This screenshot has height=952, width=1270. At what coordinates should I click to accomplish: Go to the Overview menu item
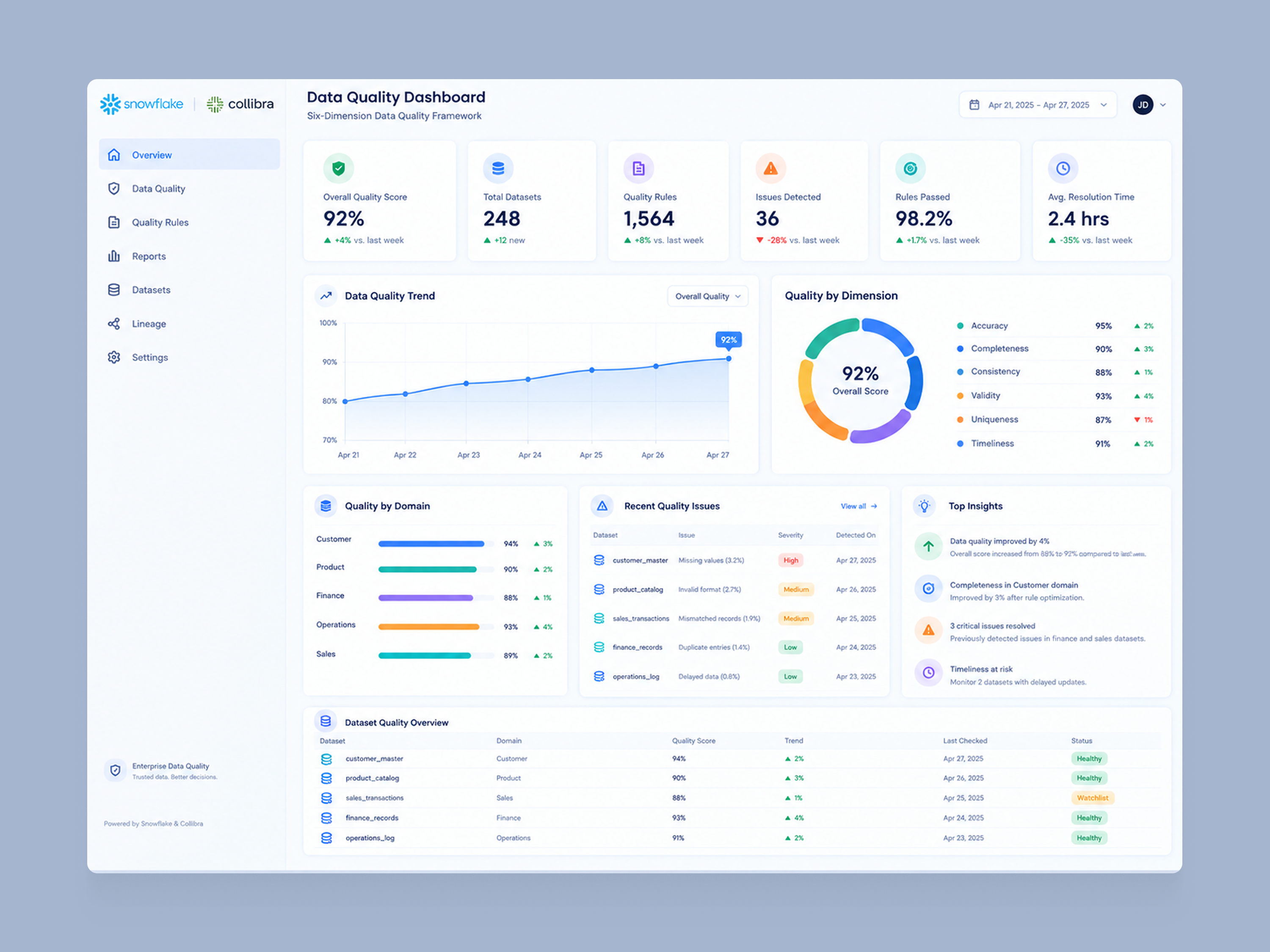(x=190, y=154)
